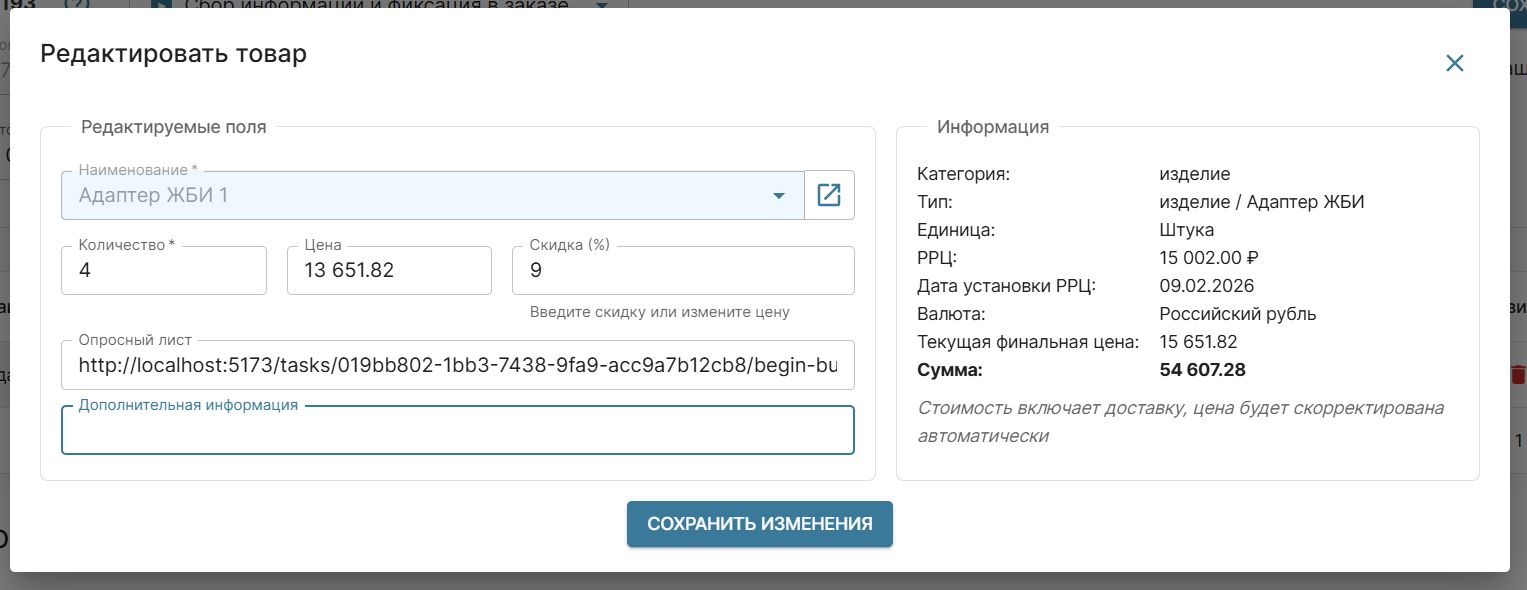Click the red trash delete icon
Image resolution: width=1527 pixels, height=590 pixels.
[1518, 374]
